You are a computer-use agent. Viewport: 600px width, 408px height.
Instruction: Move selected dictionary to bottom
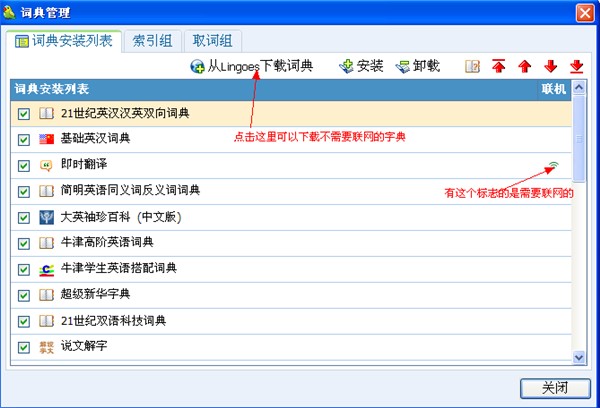pyautogui.click(x=577, y=66)
